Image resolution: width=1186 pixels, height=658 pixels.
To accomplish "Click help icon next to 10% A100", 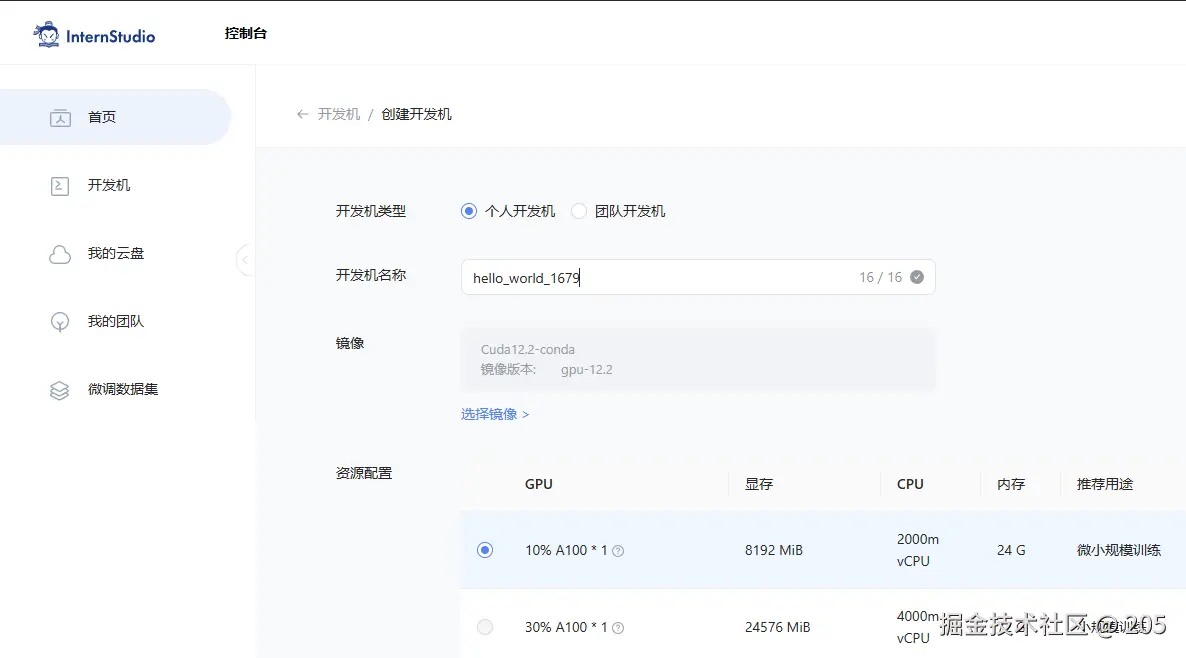I will point(618,551).
